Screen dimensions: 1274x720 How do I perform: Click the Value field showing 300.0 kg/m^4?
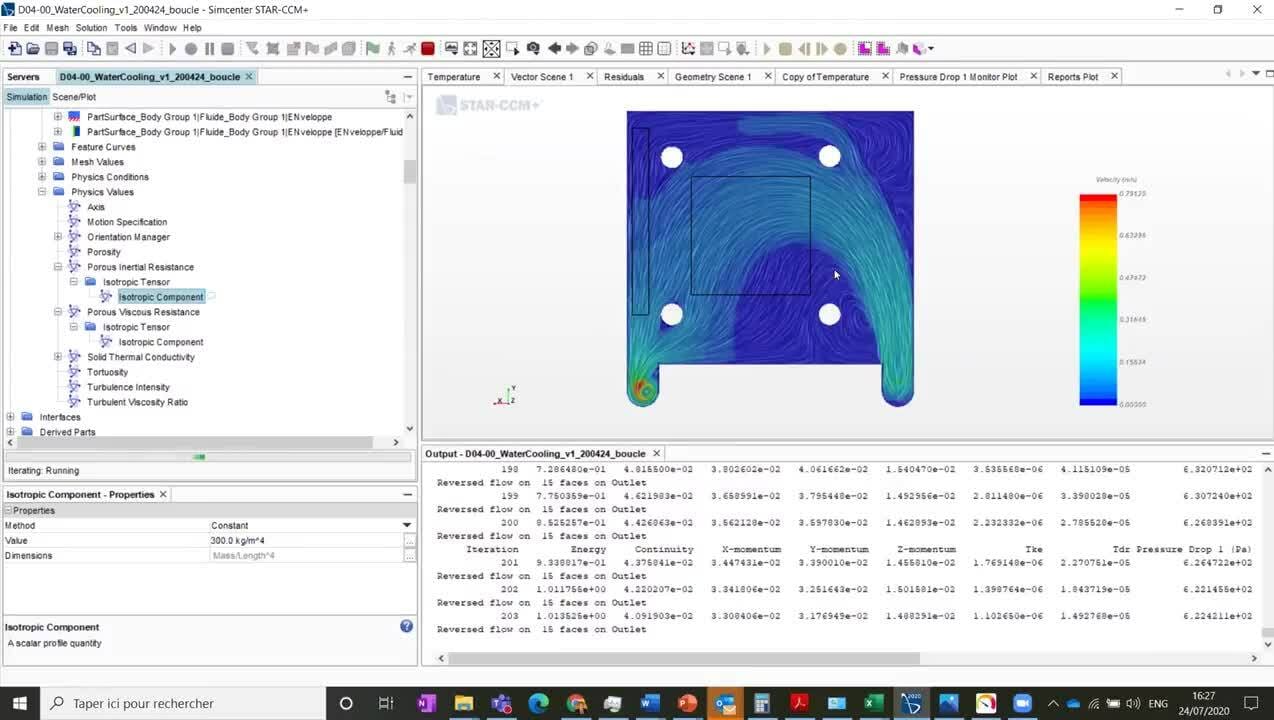click(x=304, y=540)
